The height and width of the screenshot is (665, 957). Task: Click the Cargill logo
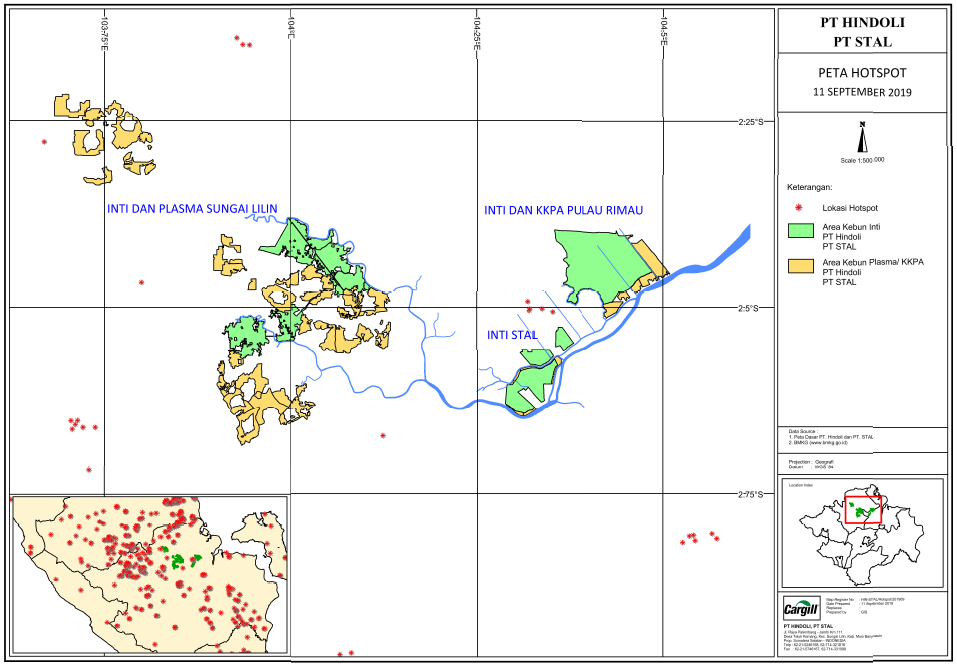pyautogui.click(x=802, y=608)
